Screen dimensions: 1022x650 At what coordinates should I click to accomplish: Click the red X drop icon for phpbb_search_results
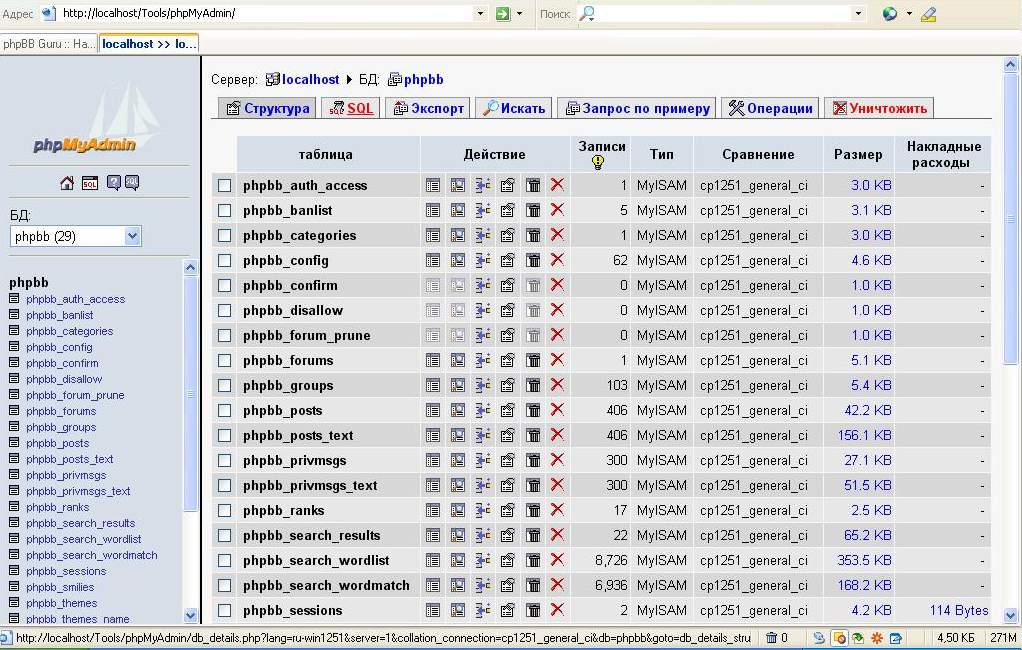[x=557, y=535]
